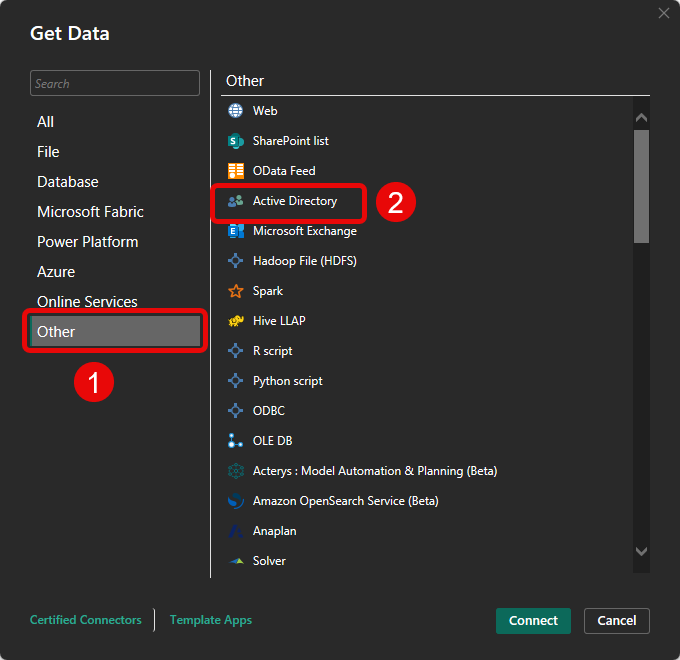Select "Acterys : Model Automation & Planning (Beta)"

tap(375, 471)
